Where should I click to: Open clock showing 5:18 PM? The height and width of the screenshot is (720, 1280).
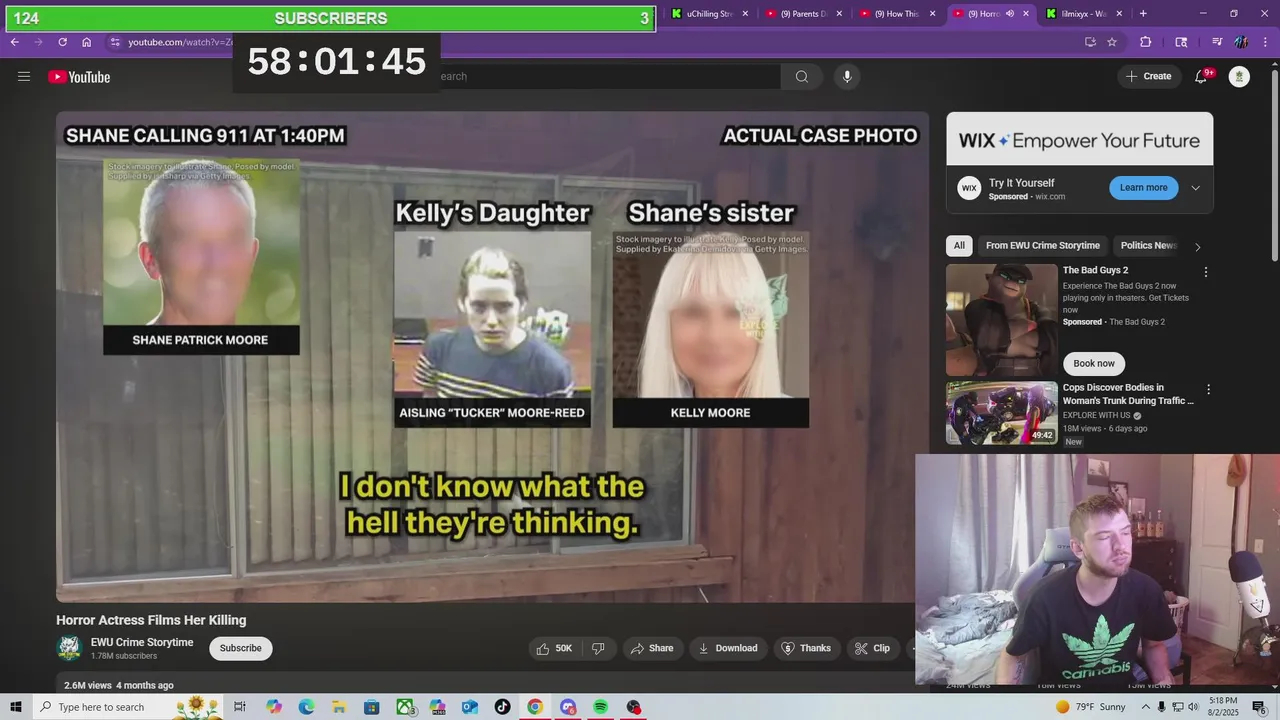point(1223,707)
